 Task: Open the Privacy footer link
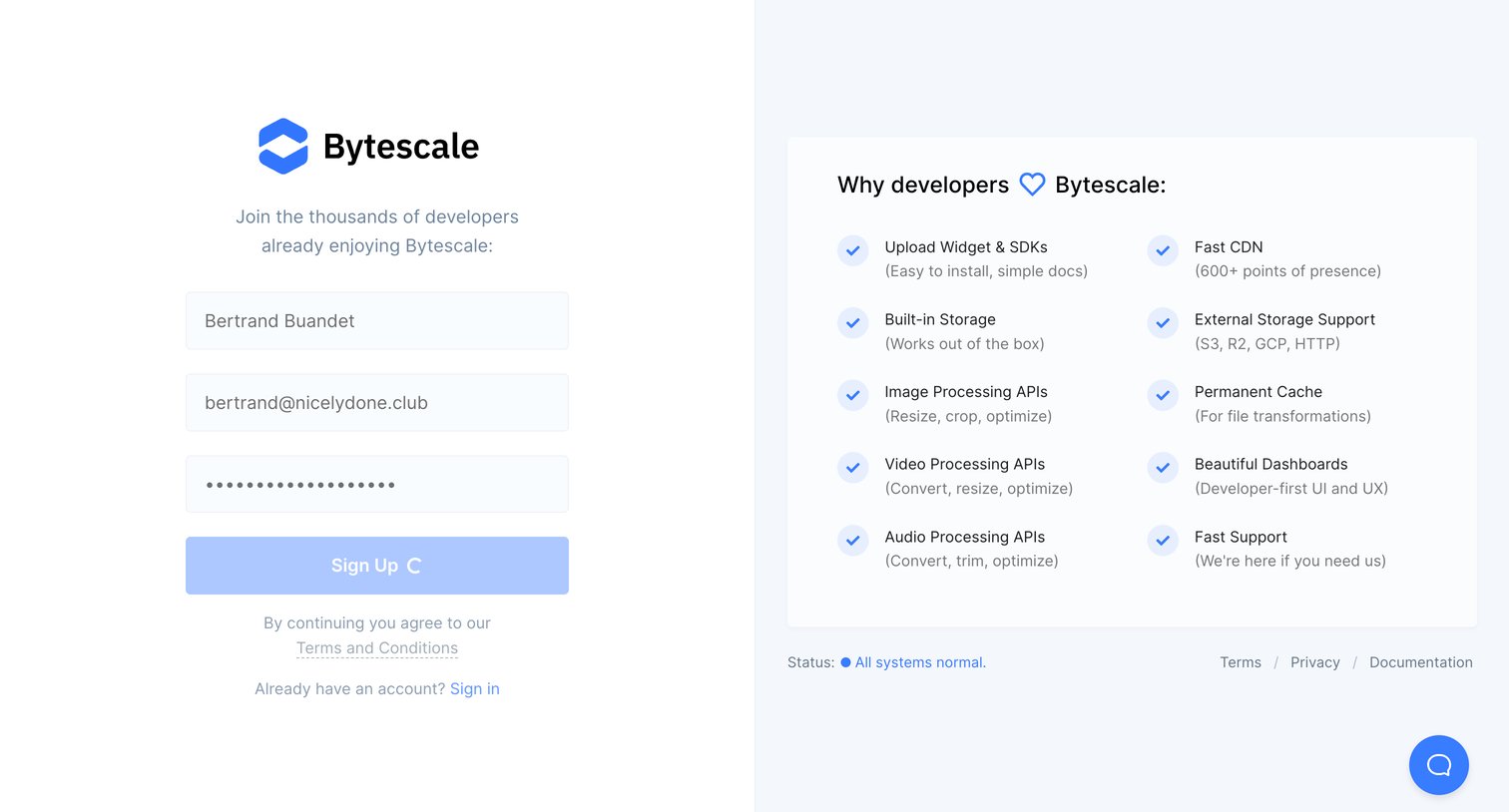point(1315,662)
